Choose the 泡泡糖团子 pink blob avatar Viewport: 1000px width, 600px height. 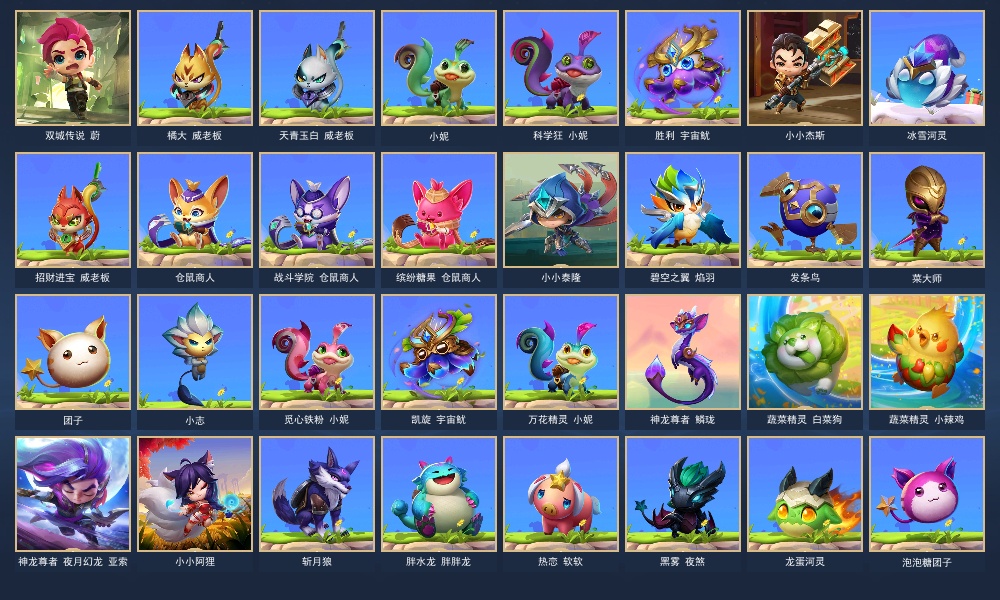tap(927, 494)
